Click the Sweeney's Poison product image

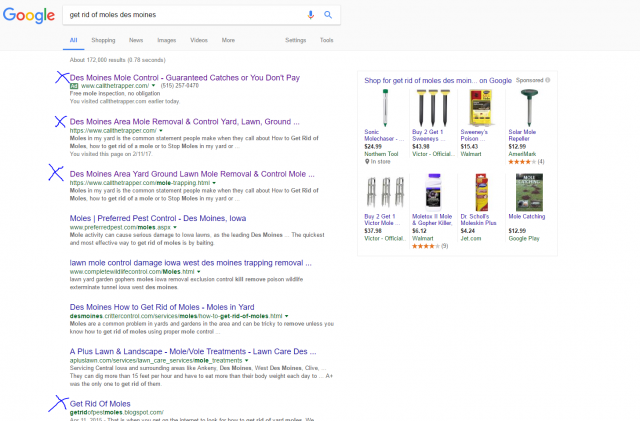click(x=480, y=108)
